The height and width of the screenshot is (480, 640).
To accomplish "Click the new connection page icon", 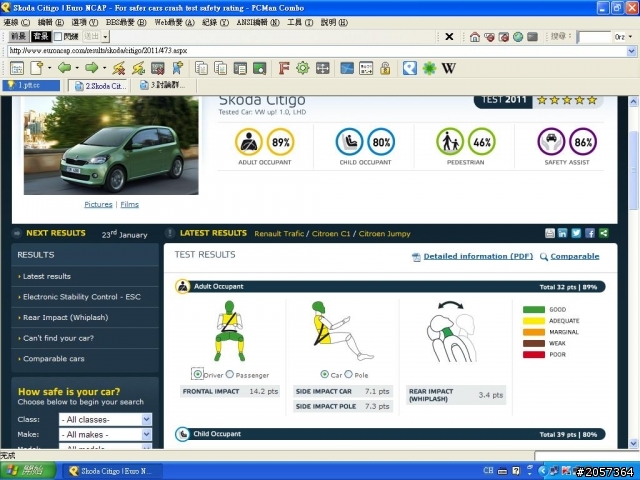I will 37,68.
